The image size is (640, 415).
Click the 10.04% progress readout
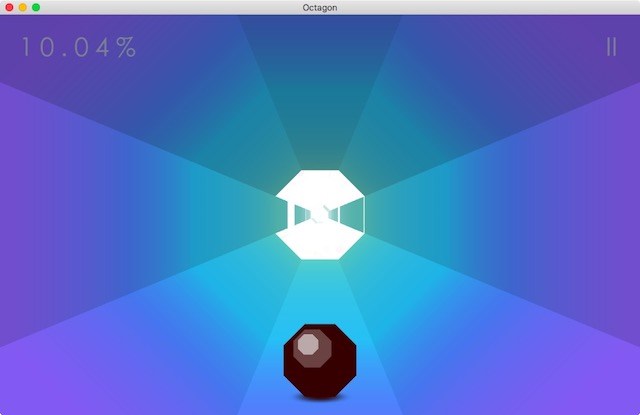[78, 47]
